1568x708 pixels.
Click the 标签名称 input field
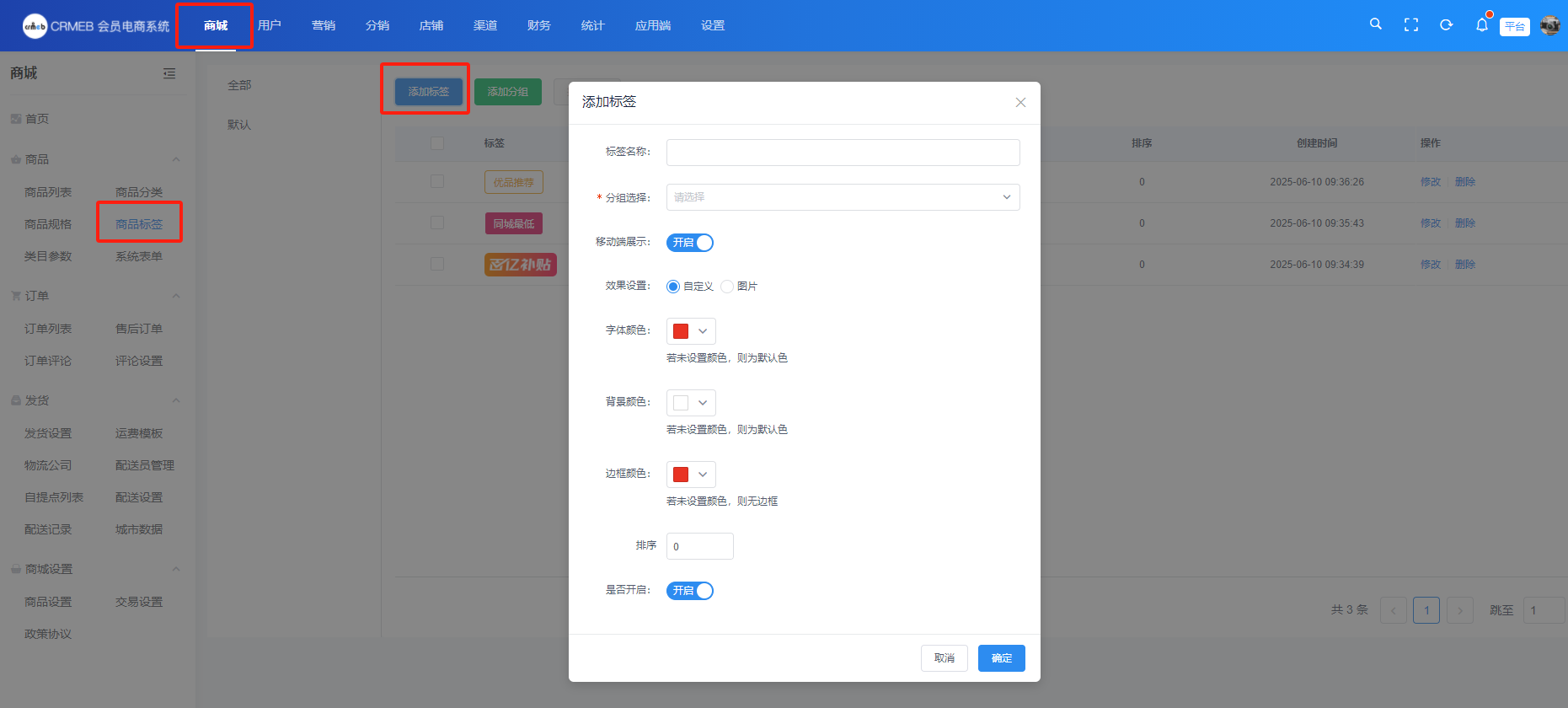click(843, 153)
